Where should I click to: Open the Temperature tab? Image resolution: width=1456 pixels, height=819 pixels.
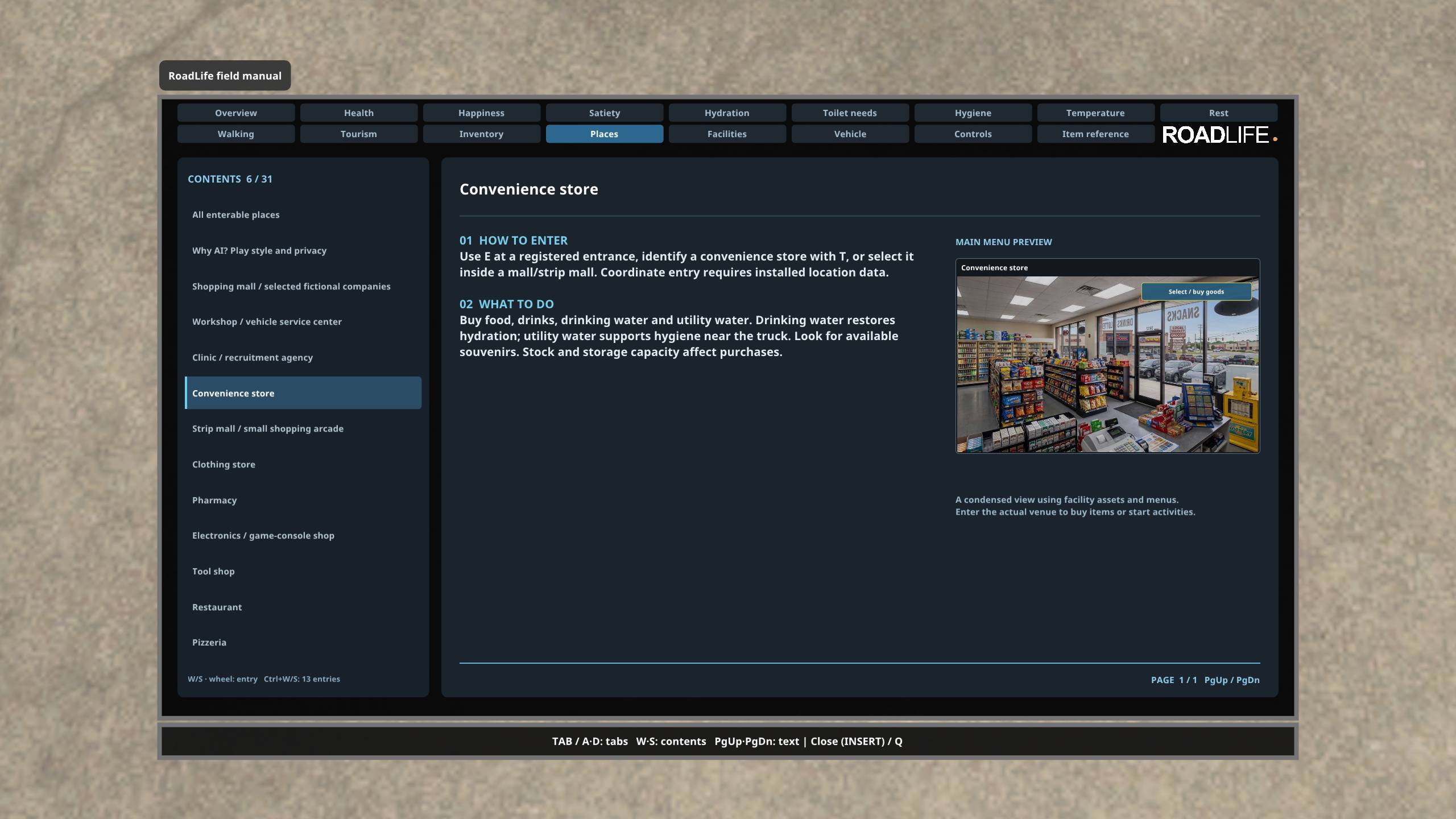tap(1096, 113)
